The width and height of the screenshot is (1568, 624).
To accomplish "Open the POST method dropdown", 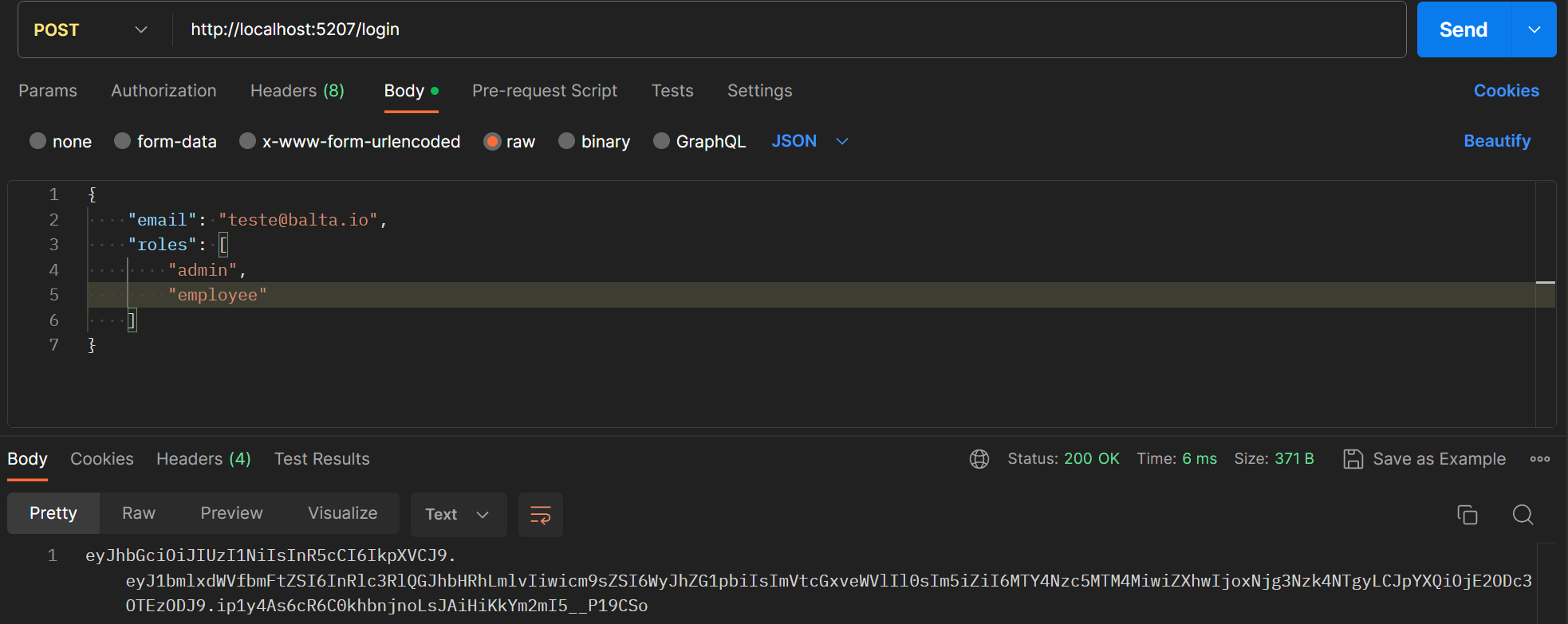I will pyautogui.click(x=91, y=29).
